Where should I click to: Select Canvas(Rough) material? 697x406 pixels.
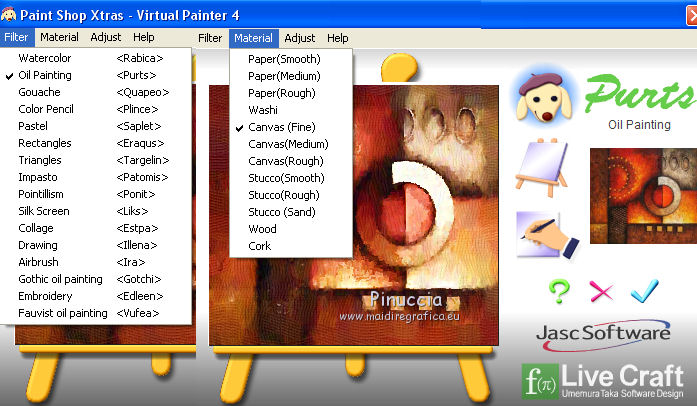click(291, 161)
